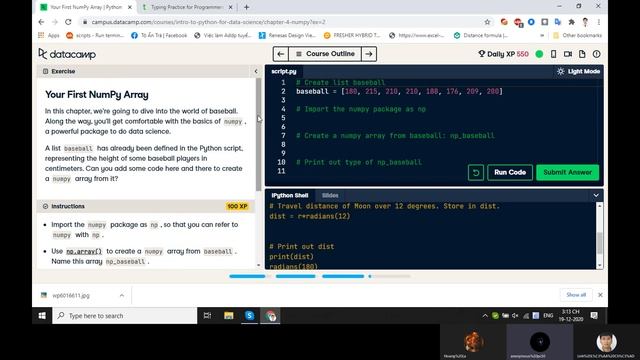Click the ENG language indicator

tap(548, 316)
